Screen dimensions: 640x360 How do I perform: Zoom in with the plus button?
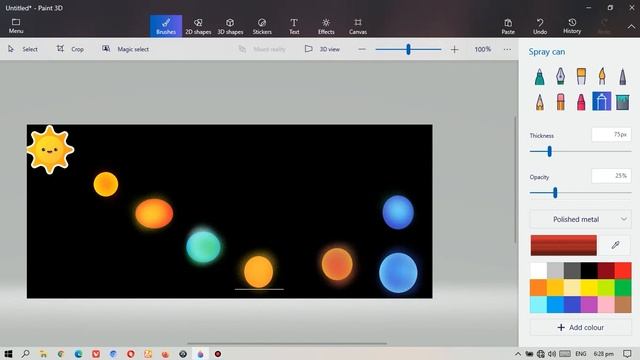pos(454,49)
